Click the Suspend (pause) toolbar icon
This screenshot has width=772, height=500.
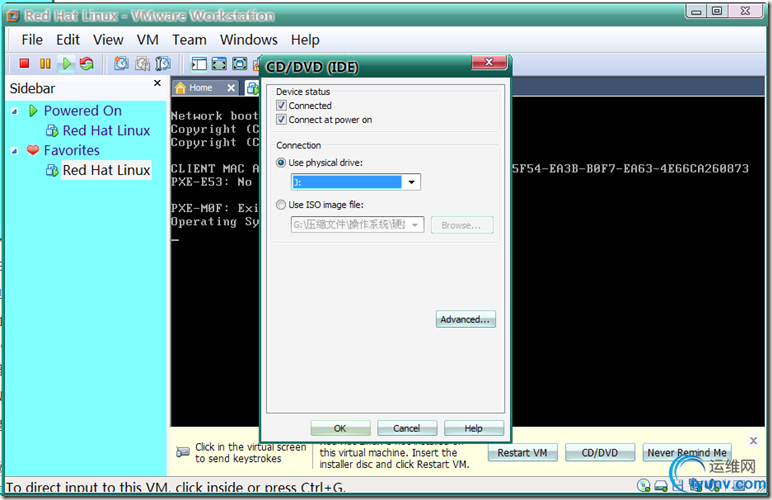pos(45,63)
